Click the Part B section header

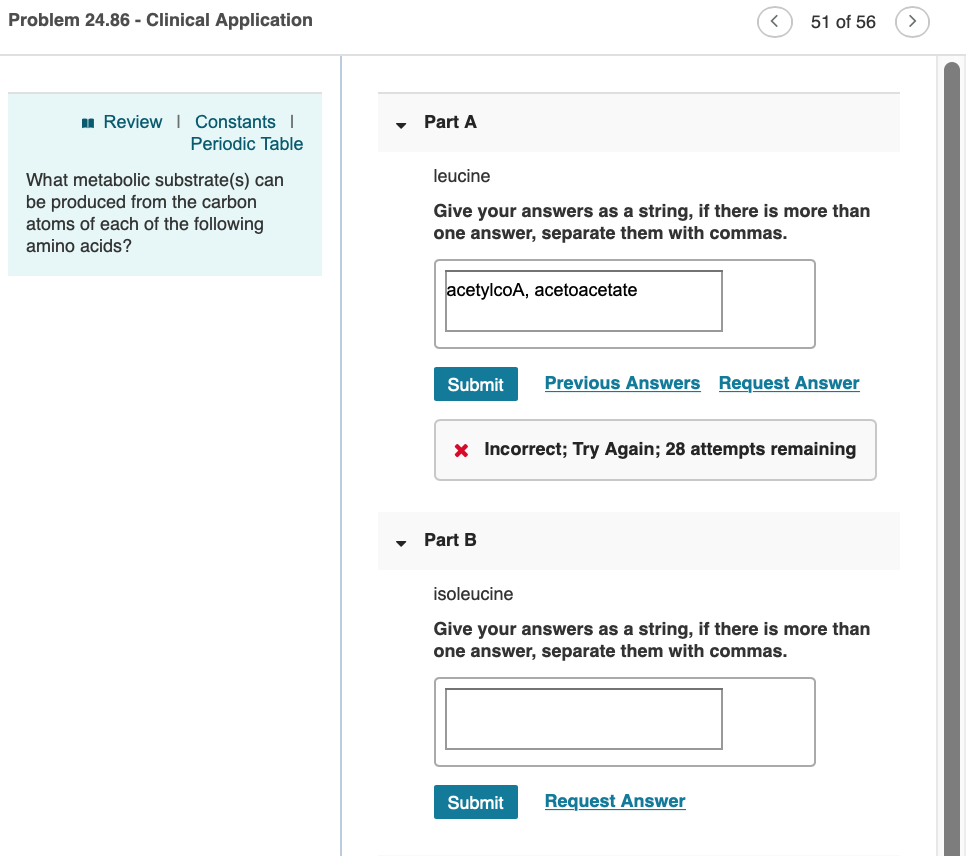click(449, 541)
